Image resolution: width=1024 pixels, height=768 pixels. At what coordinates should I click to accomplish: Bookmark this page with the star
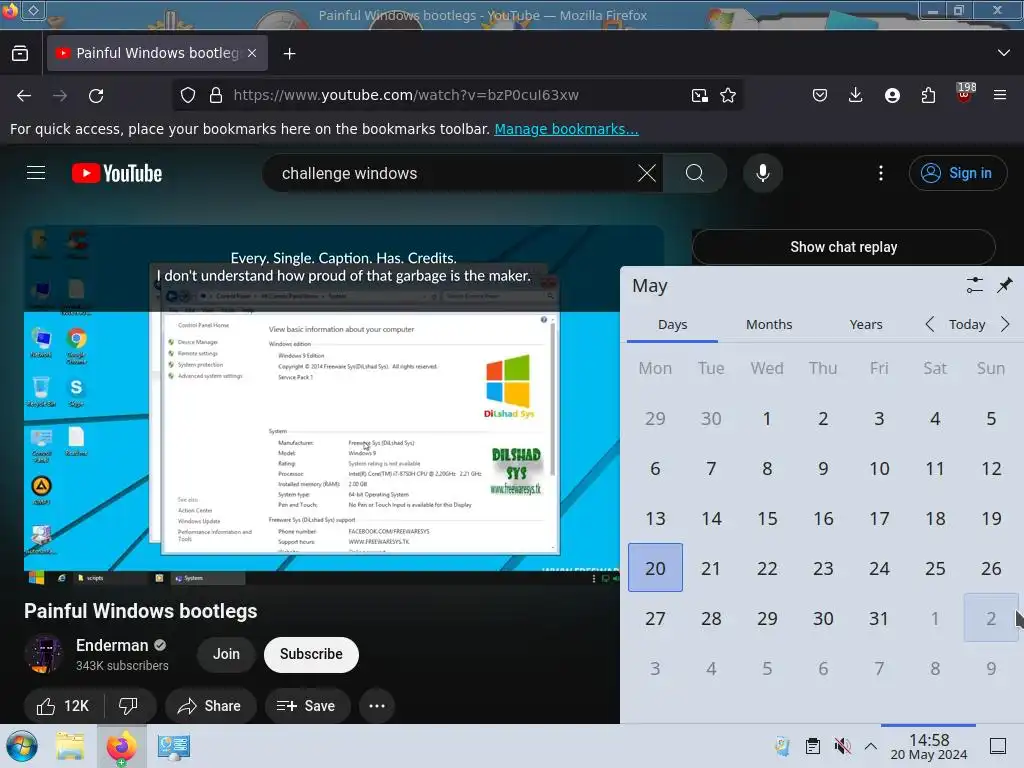coord(728,95)
